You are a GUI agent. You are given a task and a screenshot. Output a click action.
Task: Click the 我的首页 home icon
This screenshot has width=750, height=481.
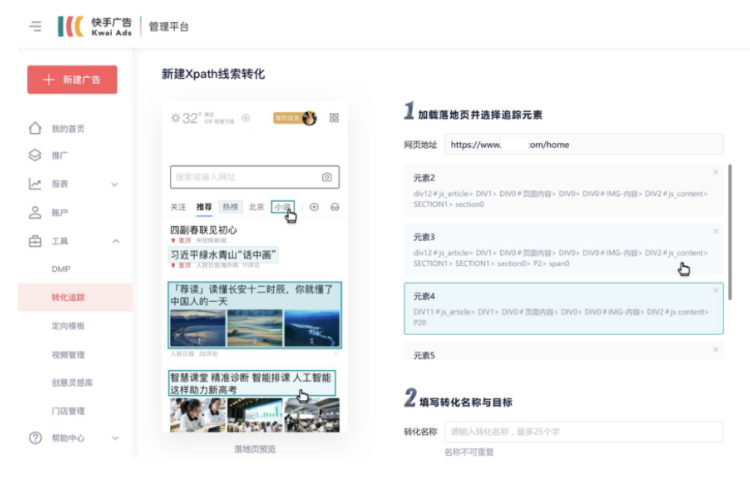[x=35, y=128]
